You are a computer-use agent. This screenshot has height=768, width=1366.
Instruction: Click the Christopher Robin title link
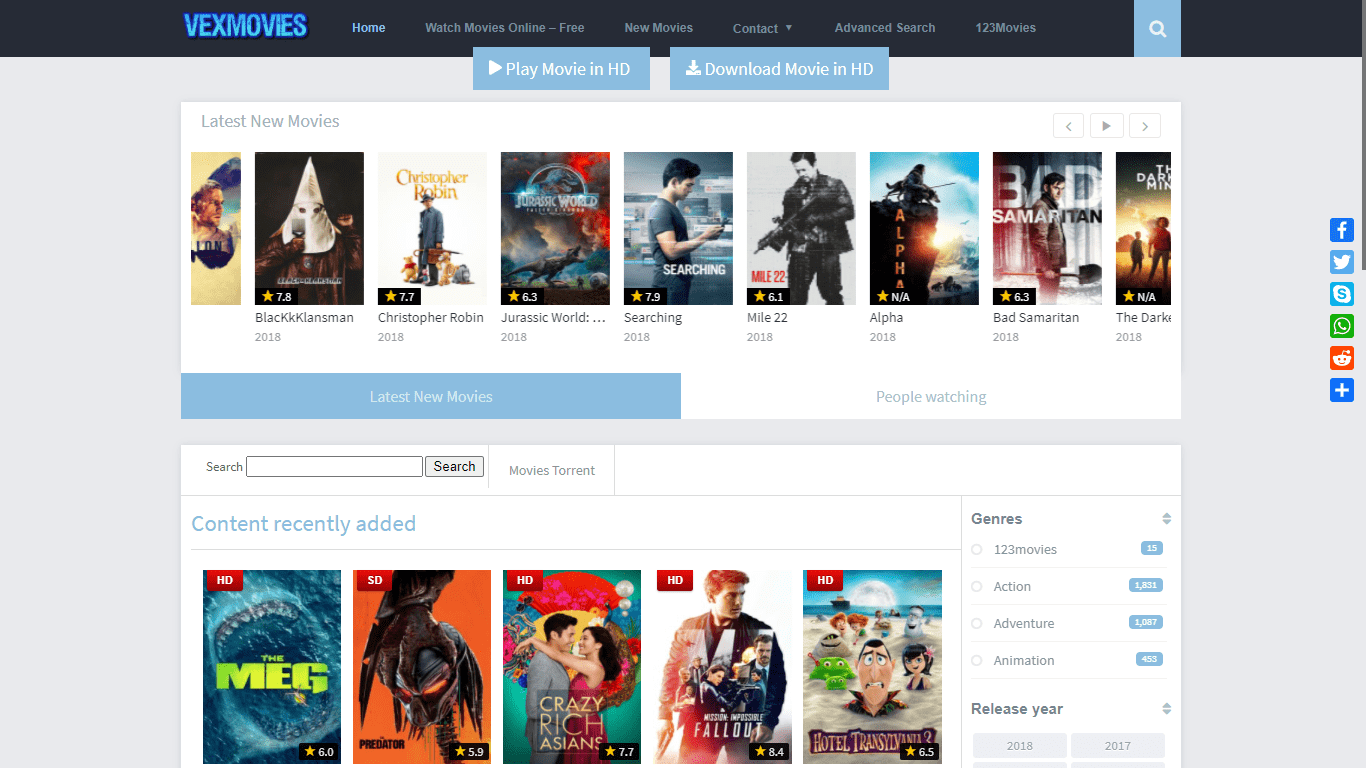431,317
